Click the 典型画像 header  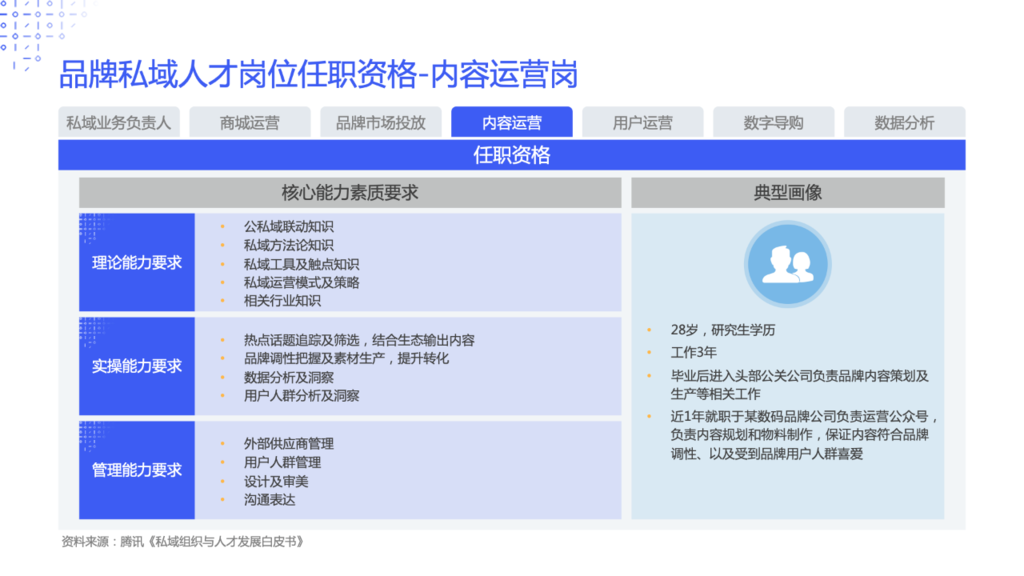click(788, 193)
